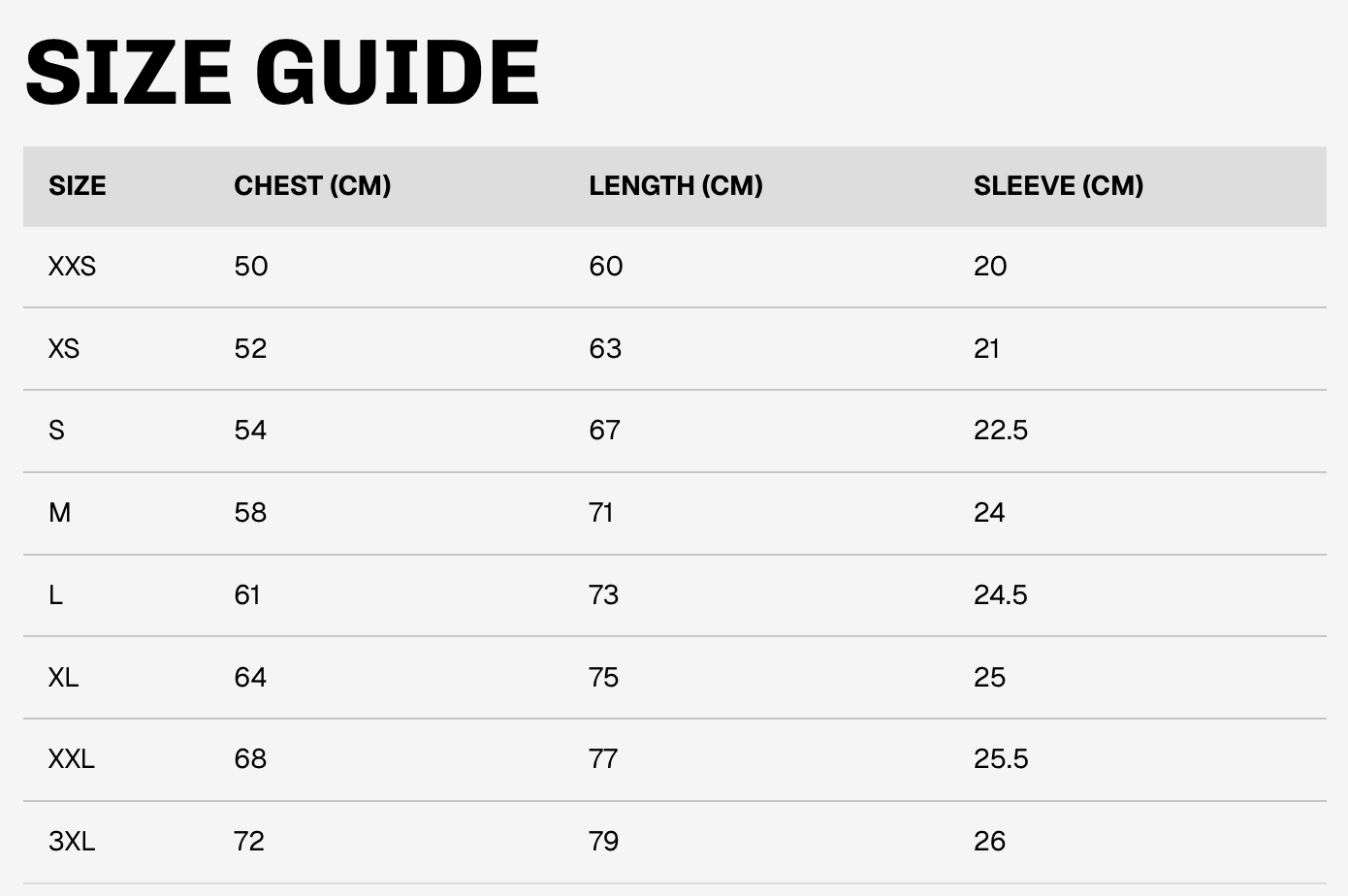Click the XXL size label
This screenshot has height=896, width=1348.
click(x=72, y=759)
